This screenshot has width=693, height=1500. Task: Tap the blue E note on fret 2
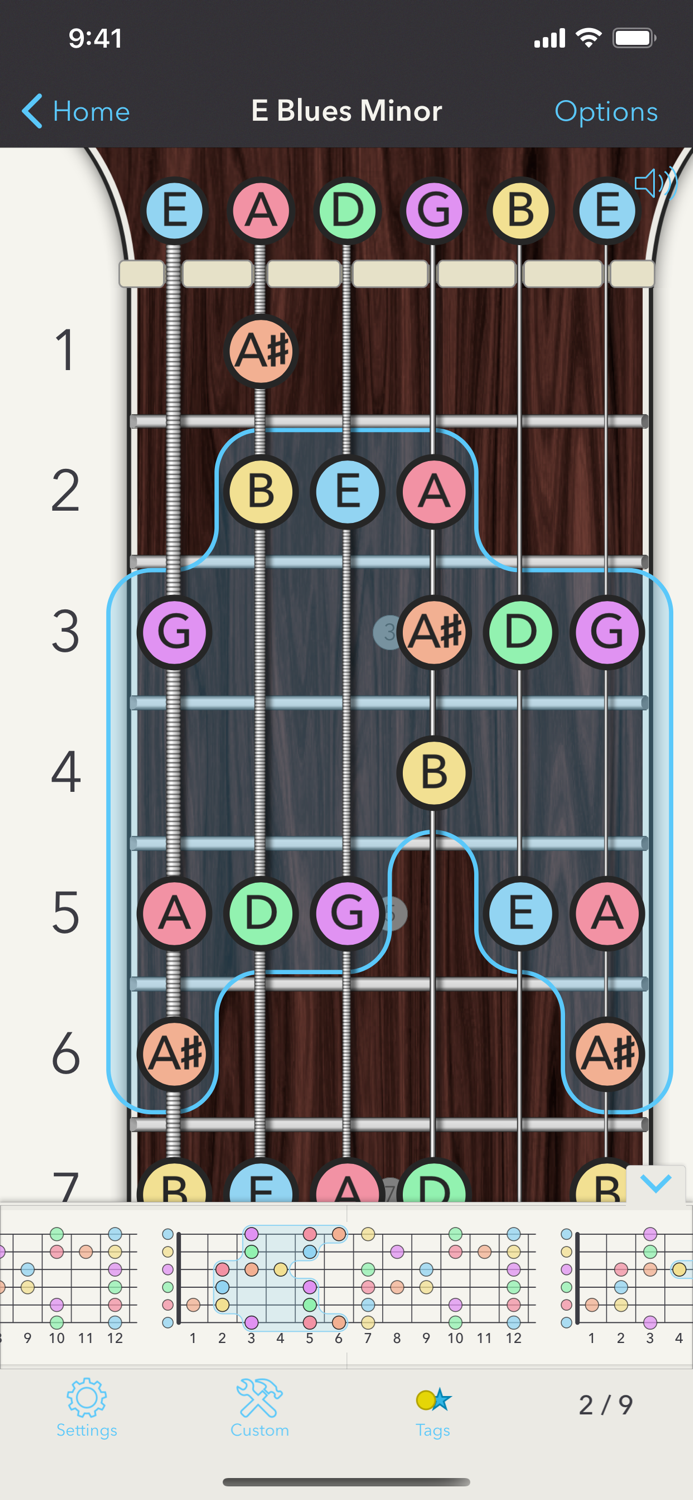point(347,492)
